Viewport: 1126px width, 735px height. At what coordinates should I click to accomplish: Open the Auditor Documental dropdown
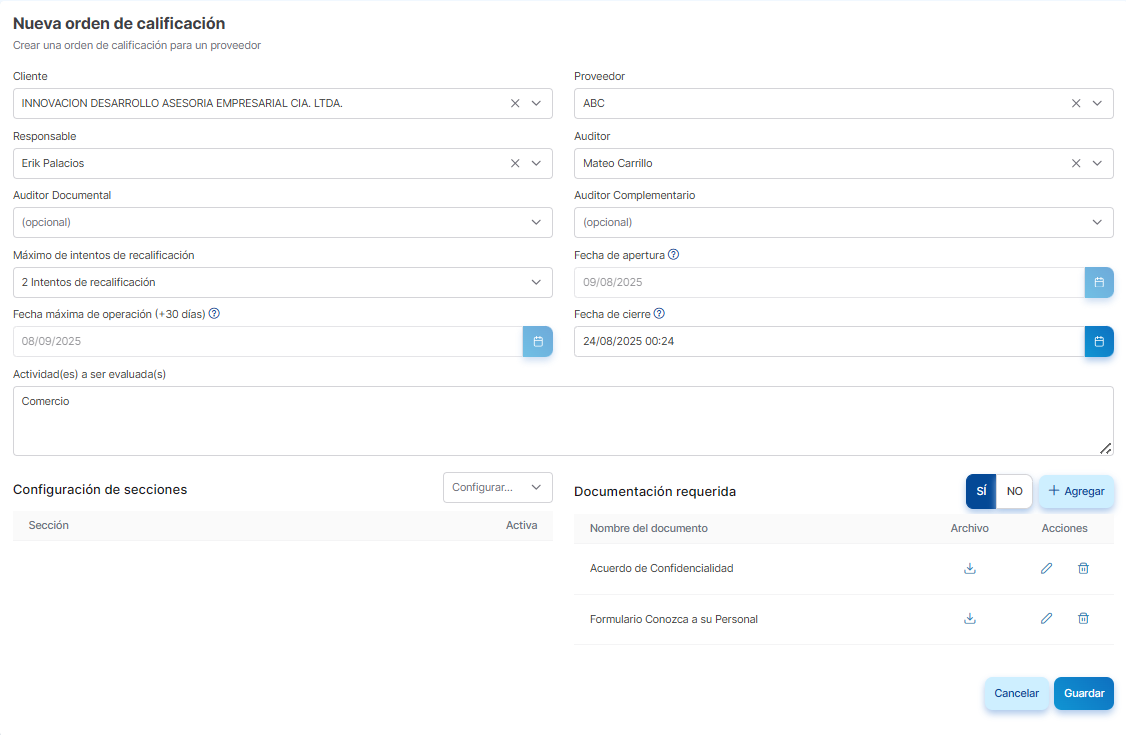click(x=282, y=222)
